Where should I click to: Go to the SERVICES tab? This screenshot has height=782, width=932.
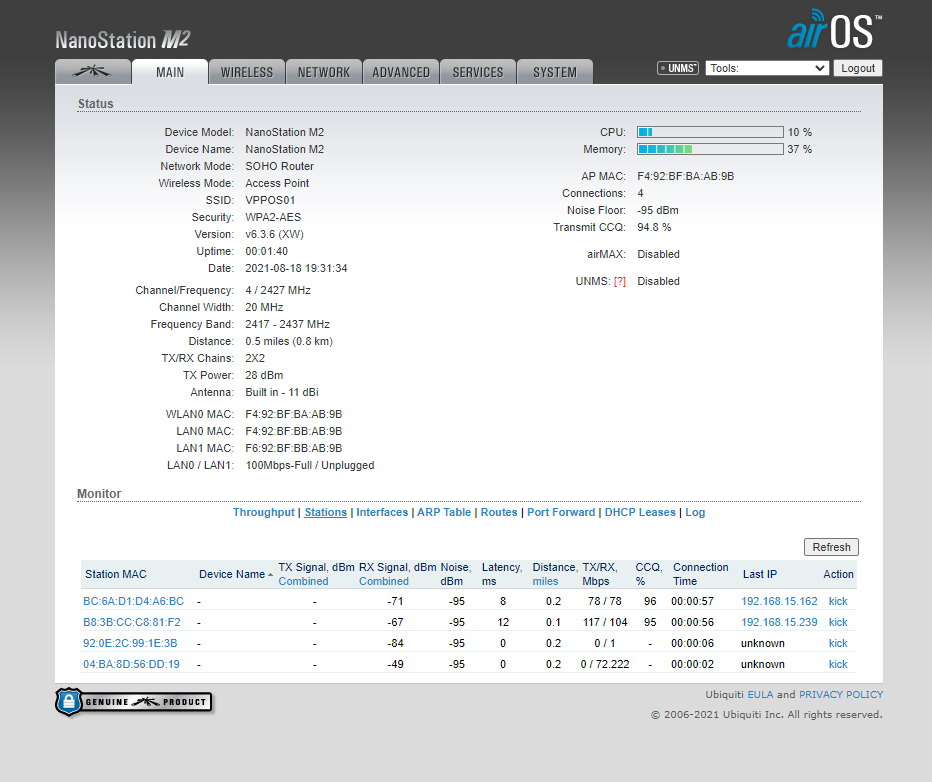click(x=478, y=72)
